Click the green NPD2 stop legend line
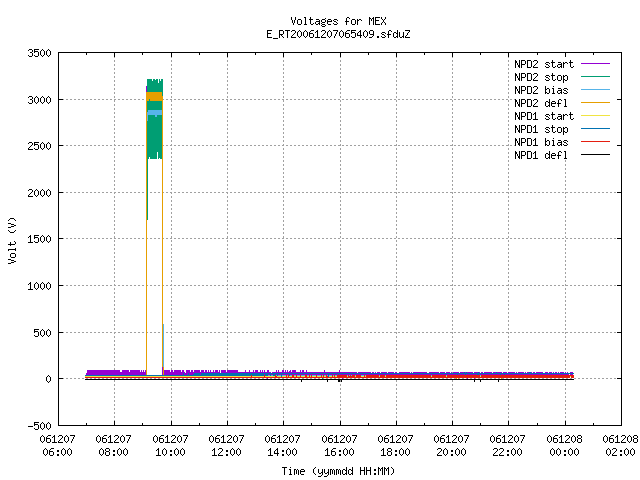The image size is (640, 480). [x=595, y=77]
